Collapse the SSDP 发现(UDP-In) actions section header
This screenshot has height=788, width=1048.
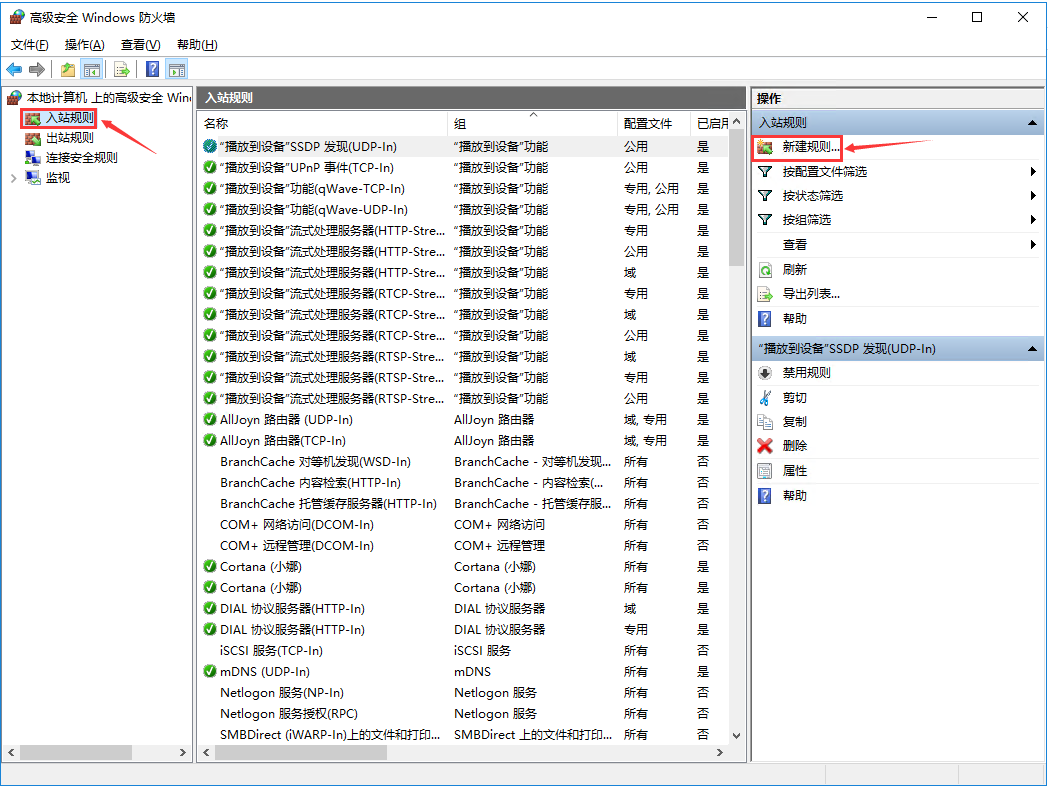click(1032, 349)
